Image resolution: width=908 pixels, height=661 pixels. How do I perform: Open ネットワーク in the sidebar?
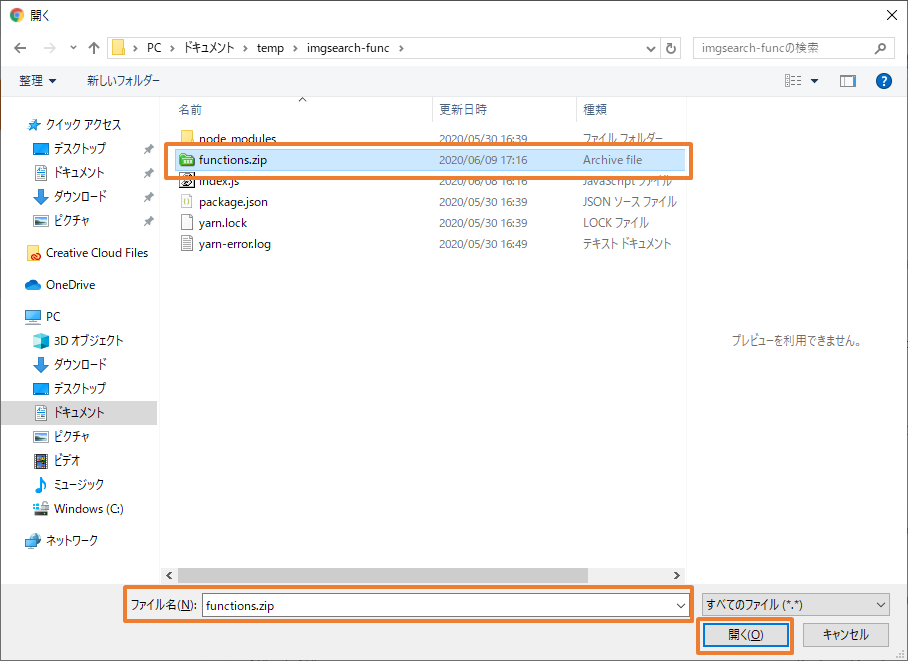(72, 541)
